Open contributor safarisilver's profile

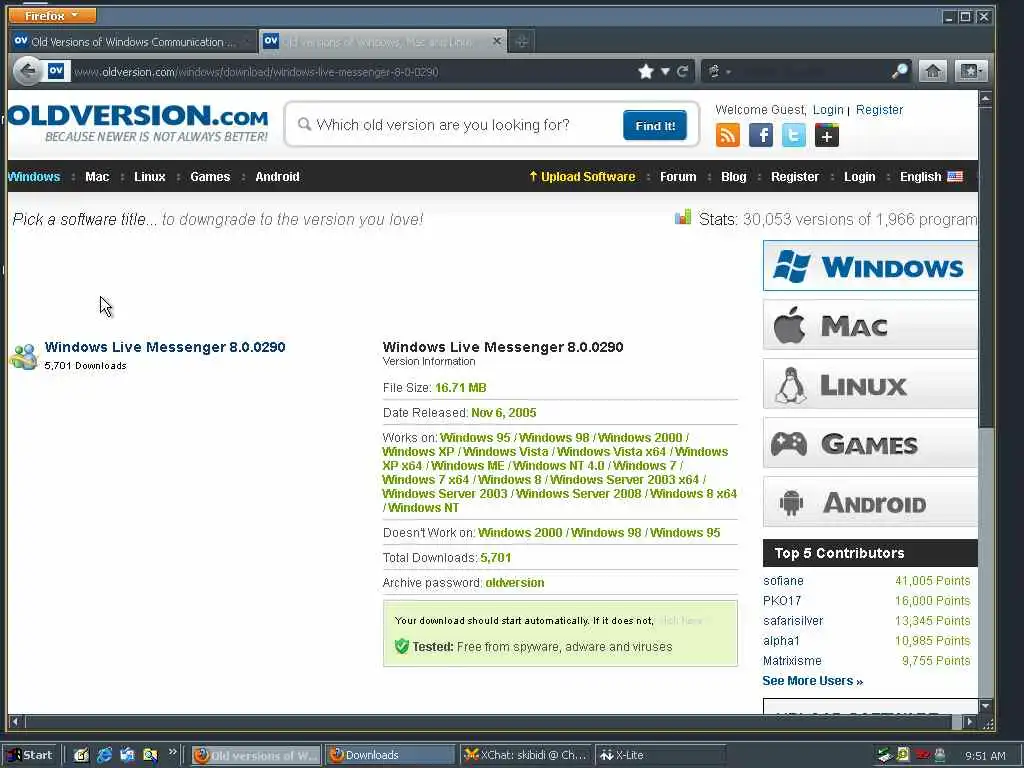(x=793, y=620)
